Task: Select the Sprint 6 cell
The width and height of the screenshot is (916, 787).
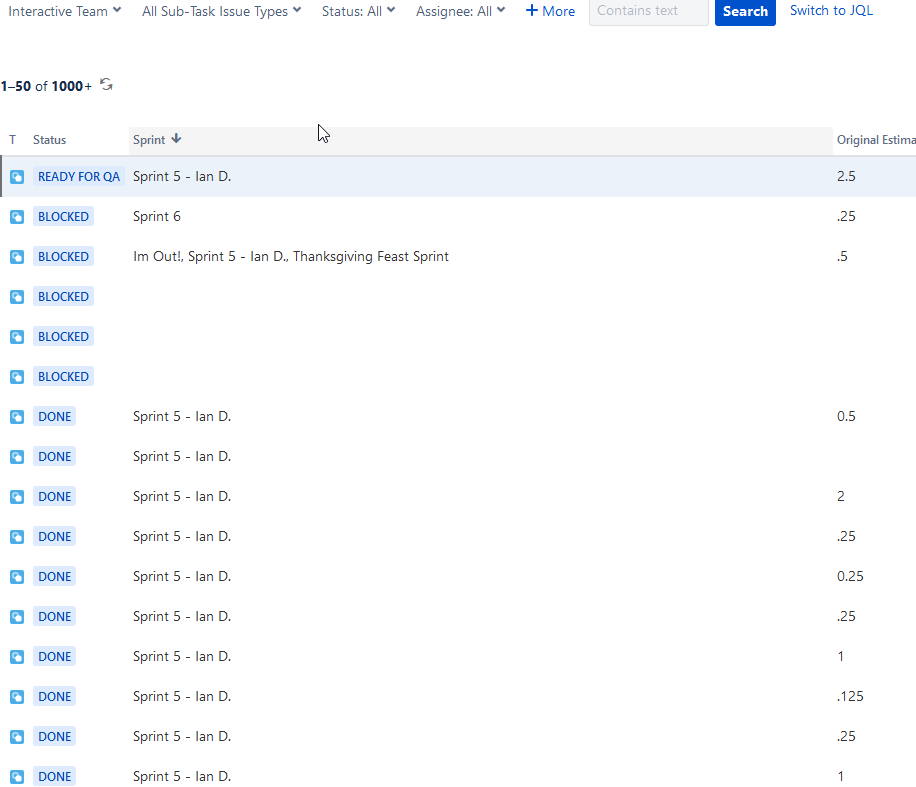Action: 157,216
